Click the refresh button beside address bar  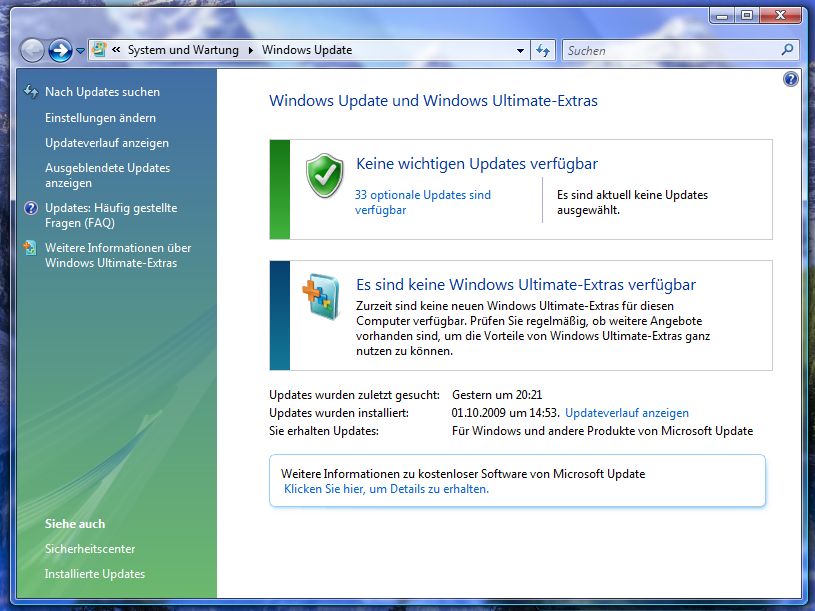click(543, 50)
